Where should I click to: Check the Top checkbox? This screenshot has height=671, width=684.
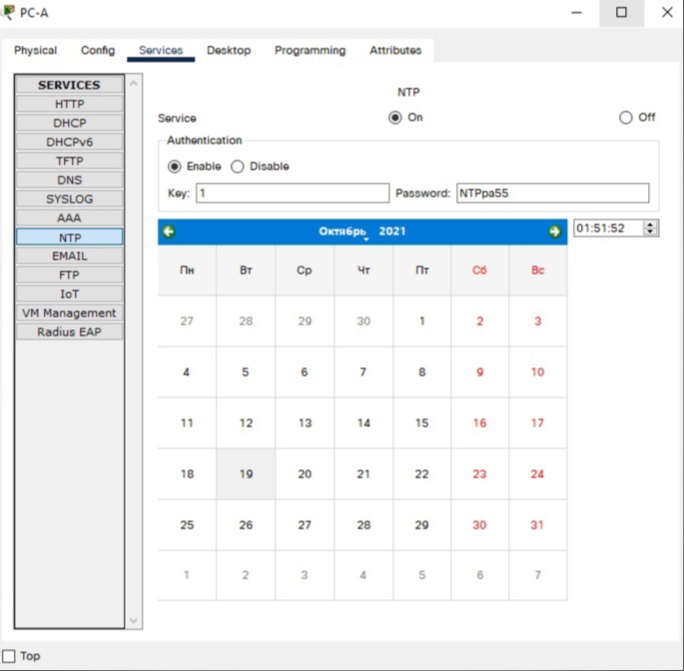[9, 656]
